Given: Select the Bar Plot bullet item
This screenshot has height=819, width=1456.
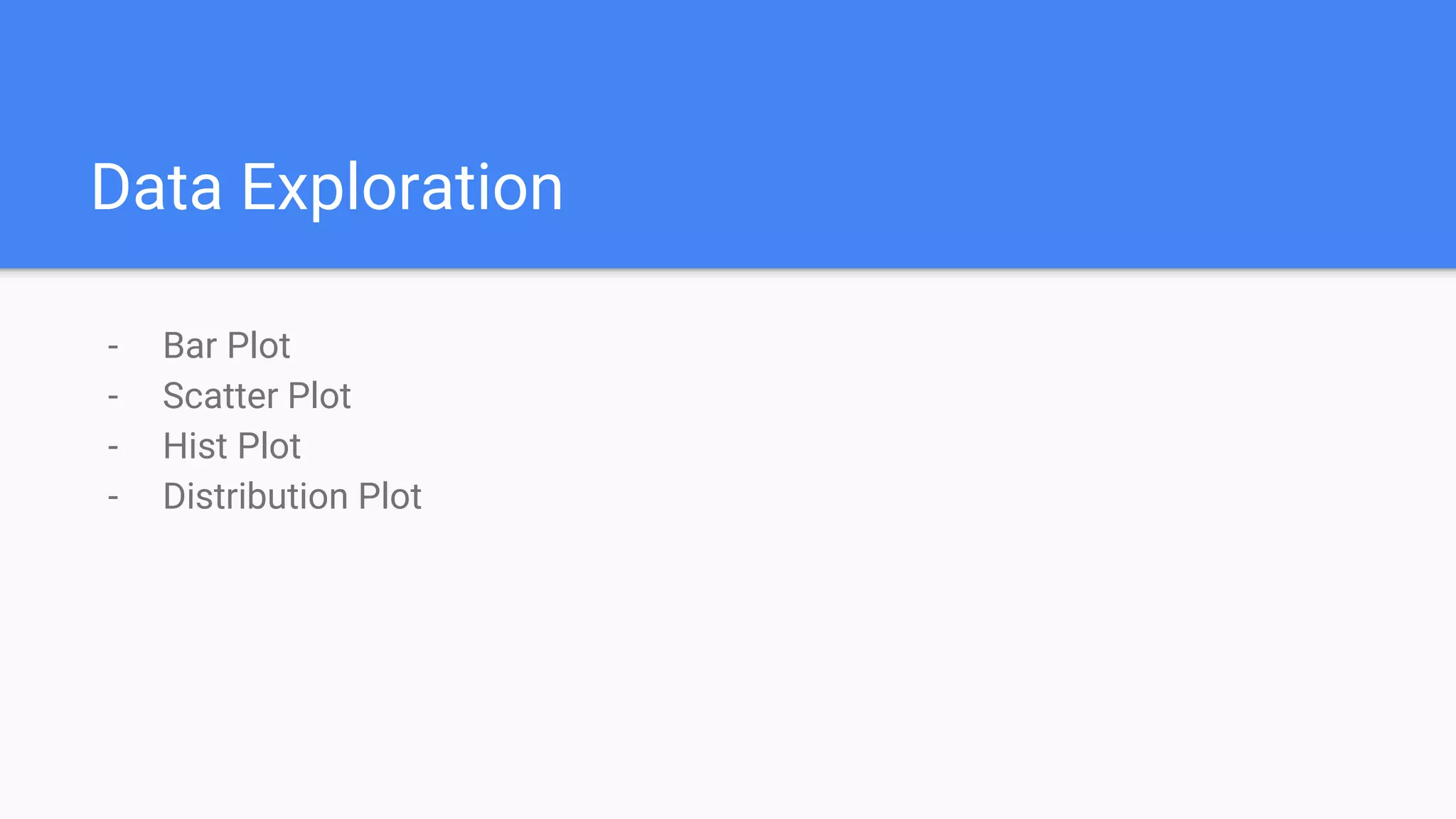Looking at the screenshot, I should 226,346.
